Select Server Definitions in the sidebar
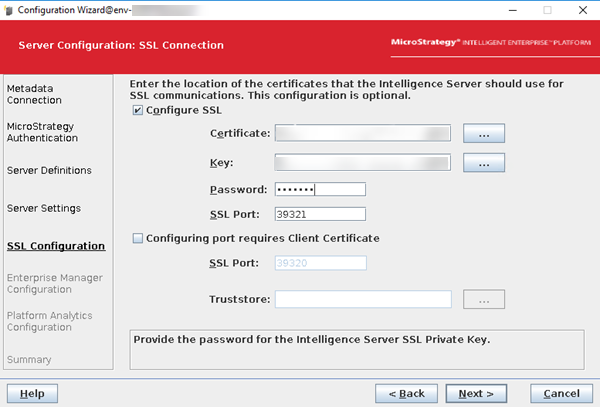Image resolution: width=600 pixels, height=407 pixels. pos(49,170)
